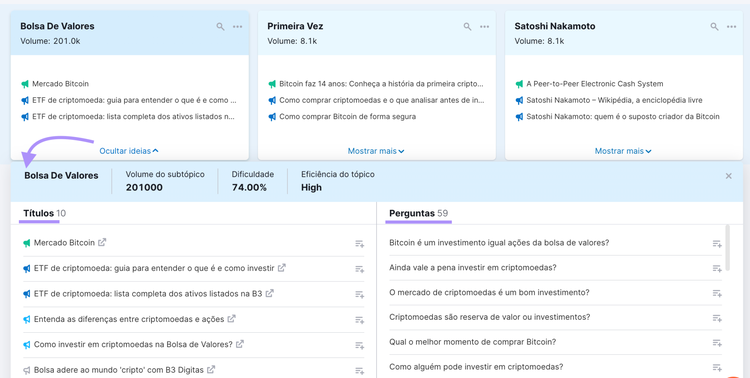Image resolution: width=750 pixels, height=378 pixels.
Task: Click 'Satoshi Nakamoto – Wikipédia' headline
Action: (x=614, y=100)
